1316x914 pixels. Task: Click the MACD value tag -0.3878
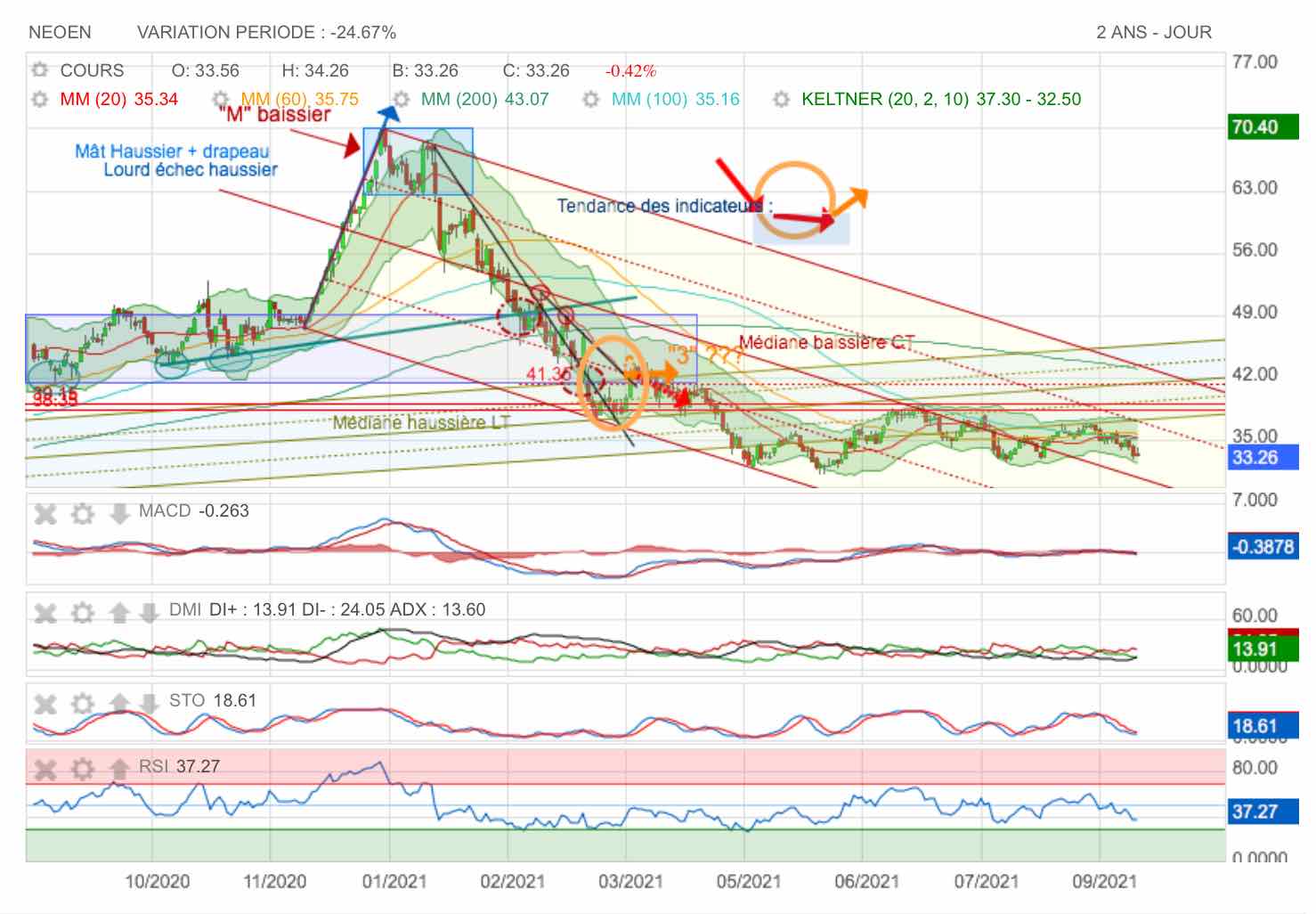[x=1263, y=546]
